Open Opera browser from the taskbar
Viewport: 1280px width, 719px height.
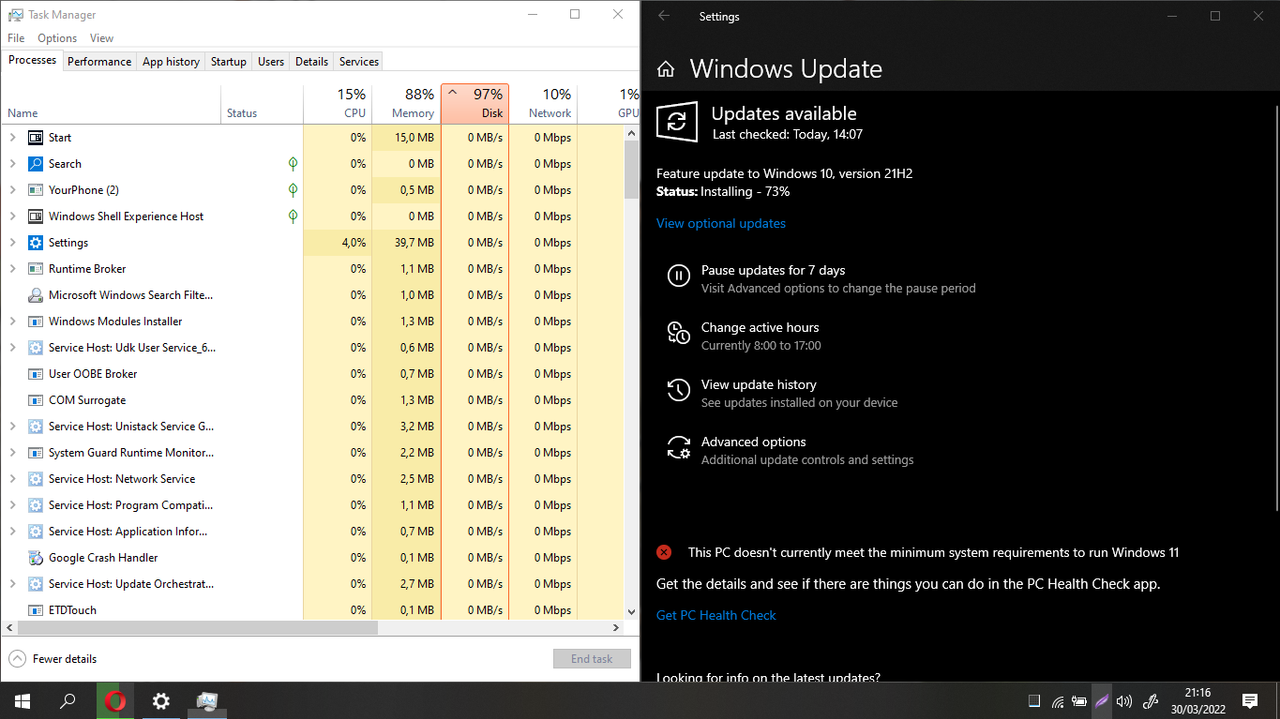(115, 701)
